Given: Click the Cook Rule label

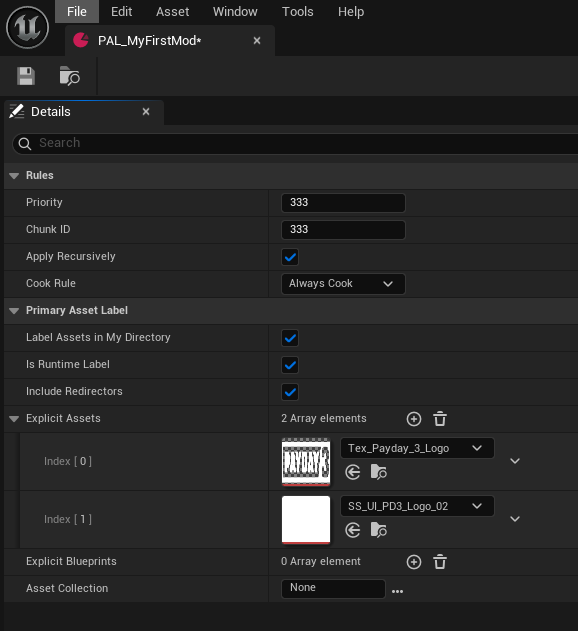Looking at the screenshot, I should pos(51,283).
